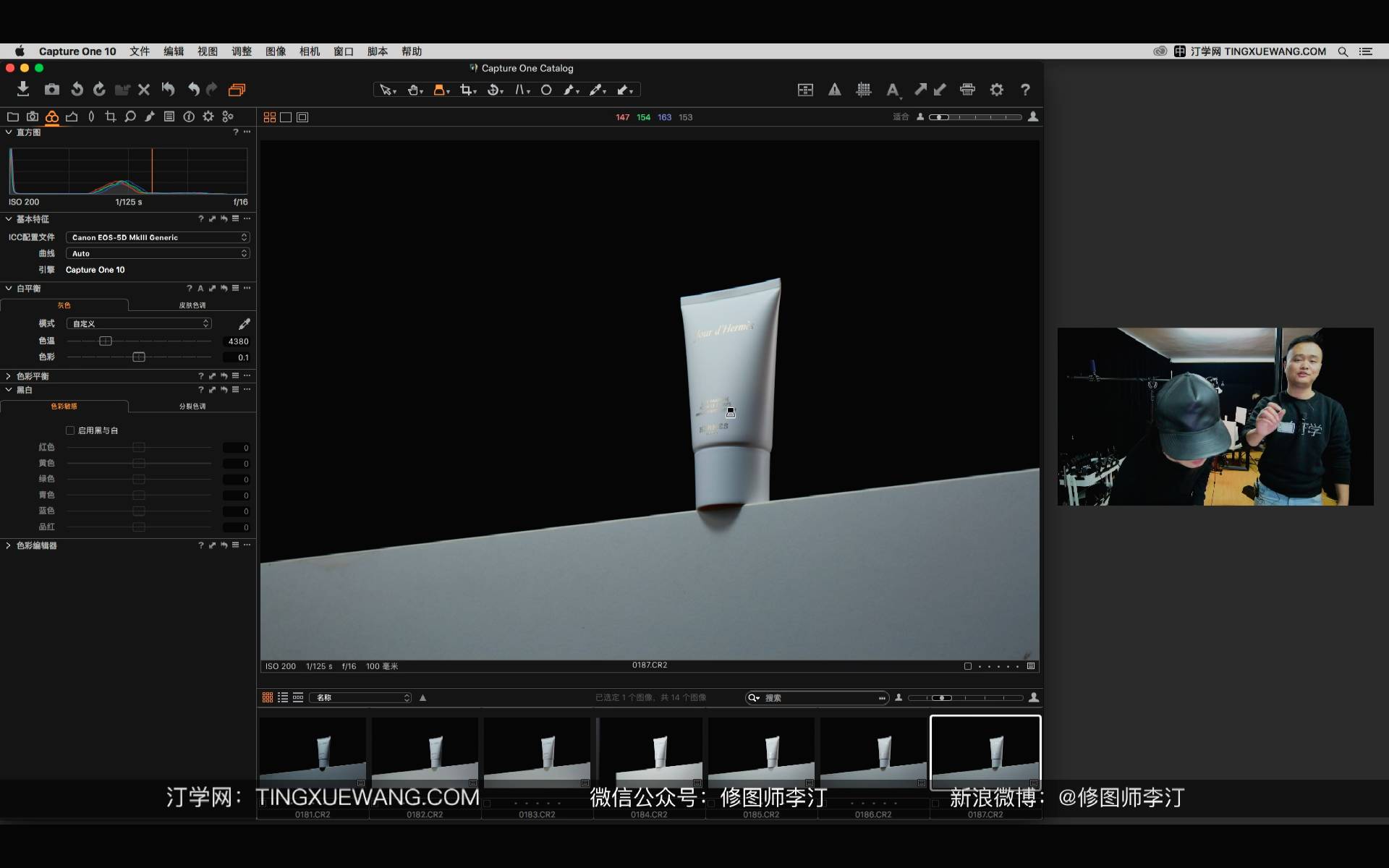Click the Apply adjustments down-left arrow icon

tap(940, 89)
